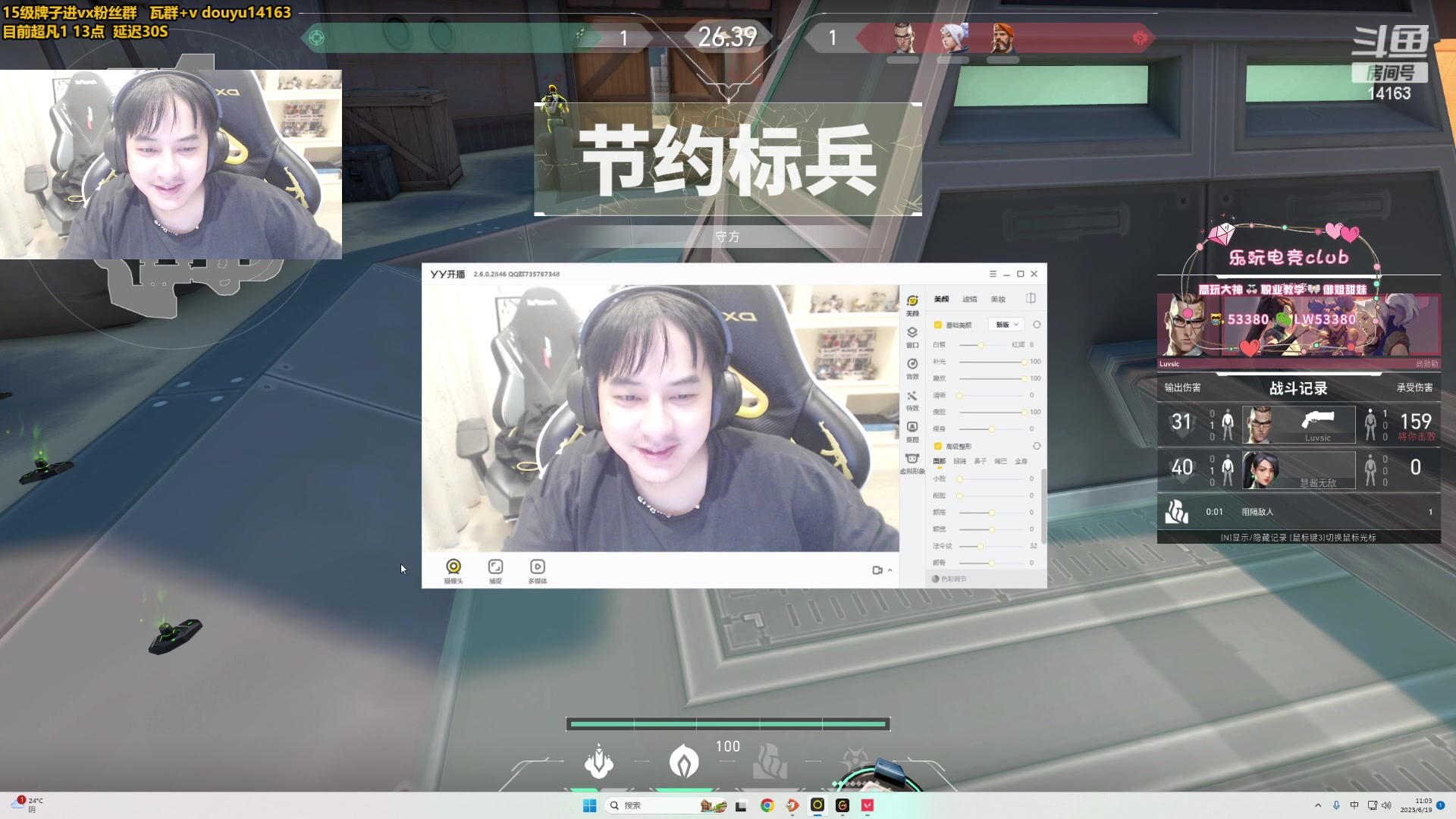
Task: Open the clock showing 11:03
Action: click(1416, 805)
